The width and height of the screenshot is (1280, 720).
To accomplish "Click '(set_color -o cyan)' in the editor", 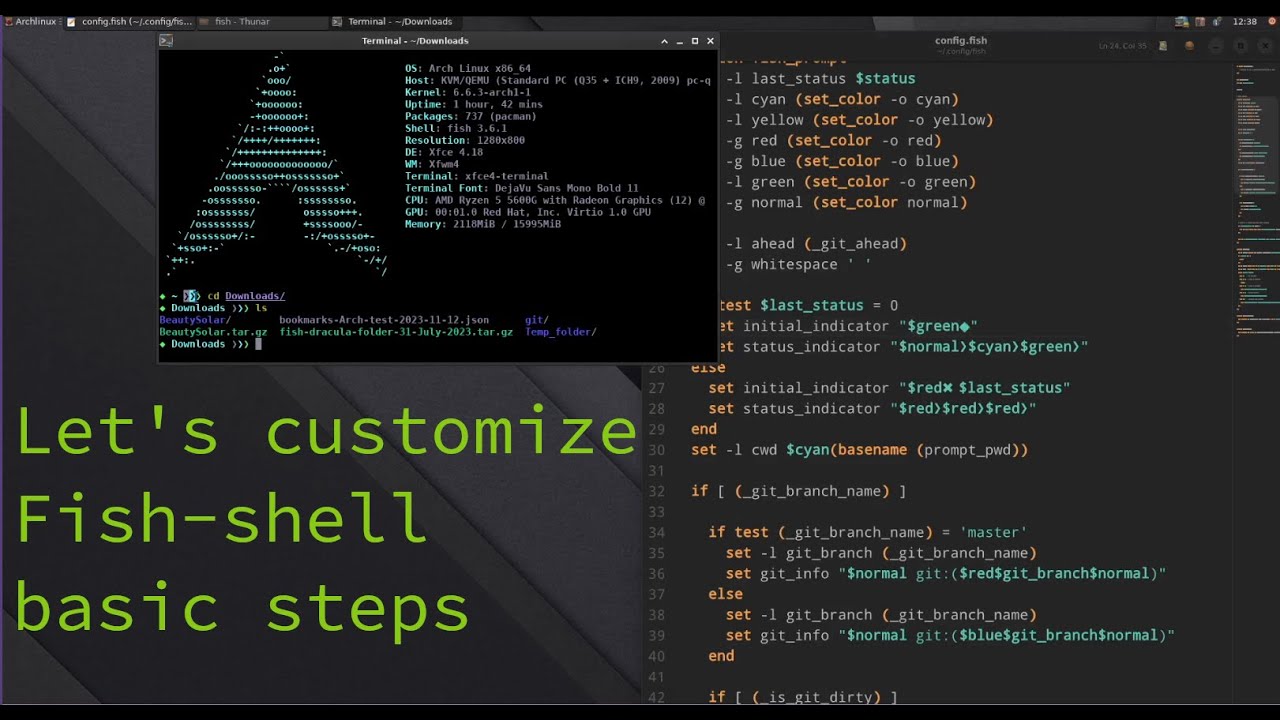I will [x=877, y=99].
